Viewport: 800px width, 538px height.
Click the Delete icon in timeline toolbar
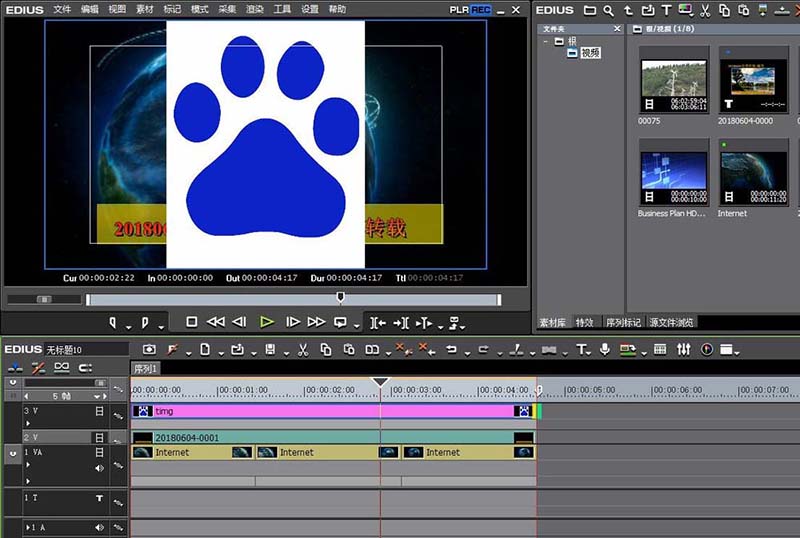point(404,349)
